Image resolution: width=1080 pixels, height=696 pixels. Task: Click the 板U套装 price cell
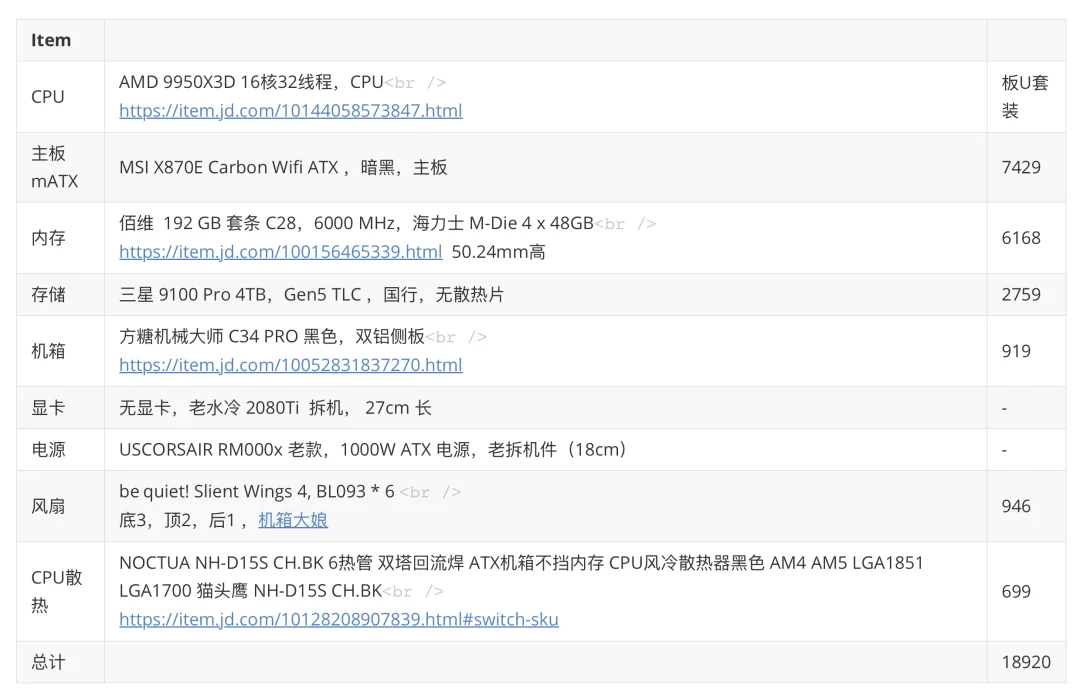coord(1025,96)
